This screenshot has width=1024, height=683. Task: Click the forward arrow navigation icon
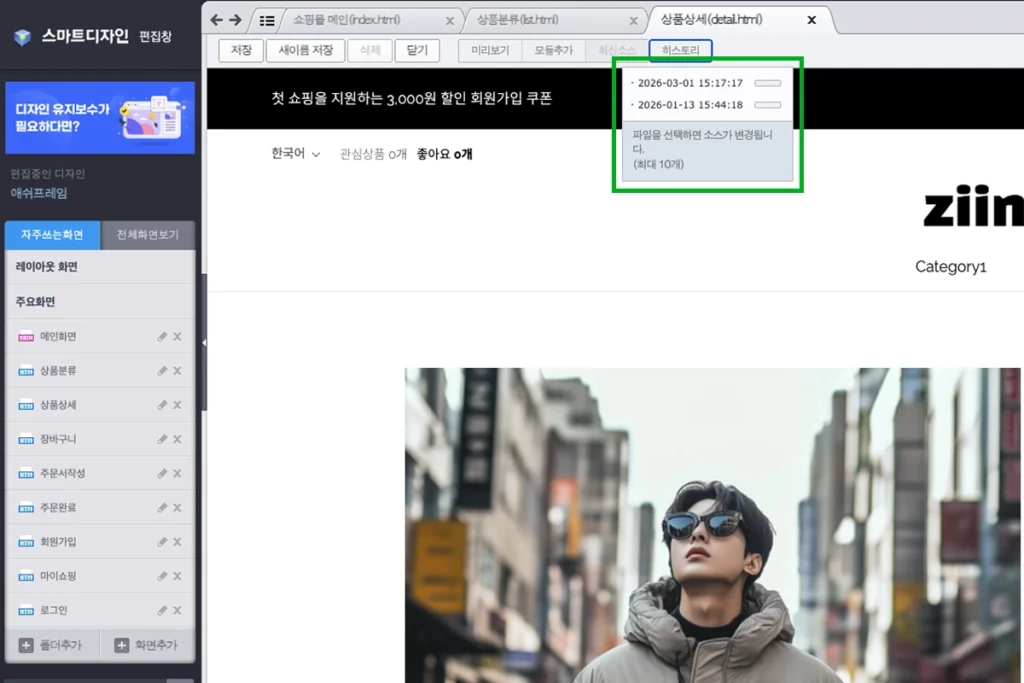coord(235,20)
